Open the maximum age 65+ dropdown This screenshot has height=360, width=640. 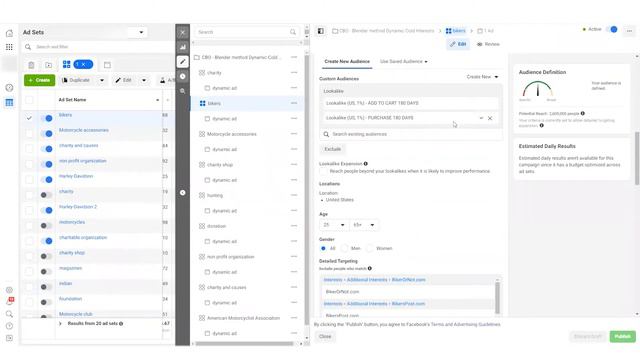[364, 225]
